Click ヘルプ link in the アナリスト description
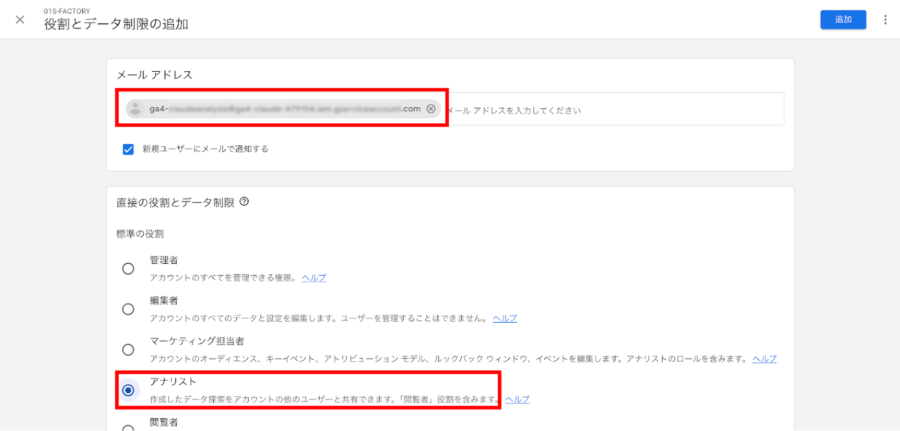 [x=517, y=399]
